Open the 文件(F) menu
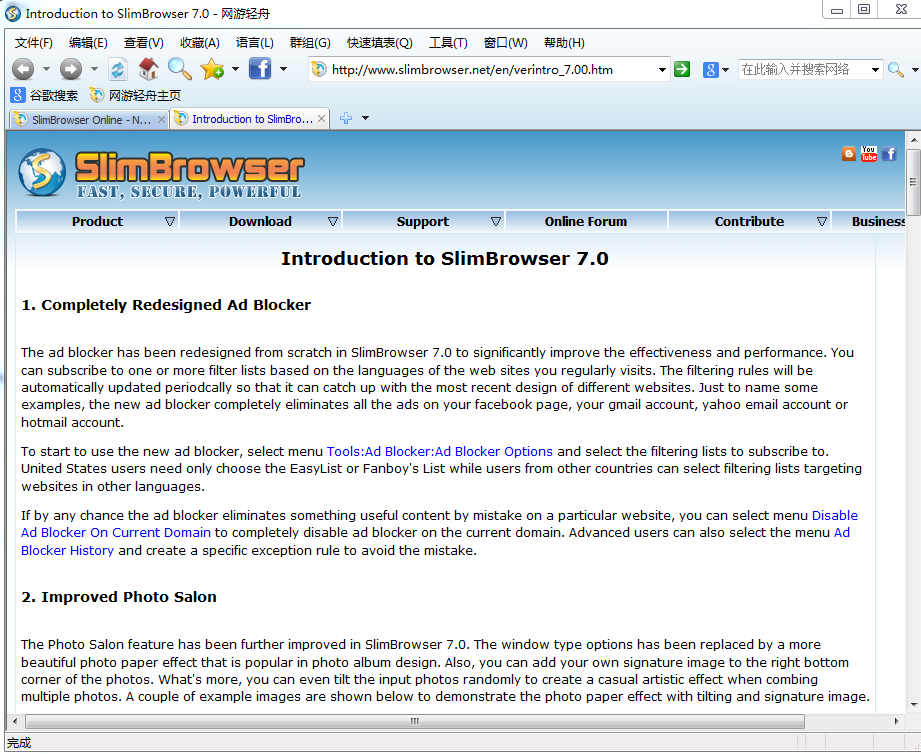The height and width of the screenshot is (754, 921). 33,43
